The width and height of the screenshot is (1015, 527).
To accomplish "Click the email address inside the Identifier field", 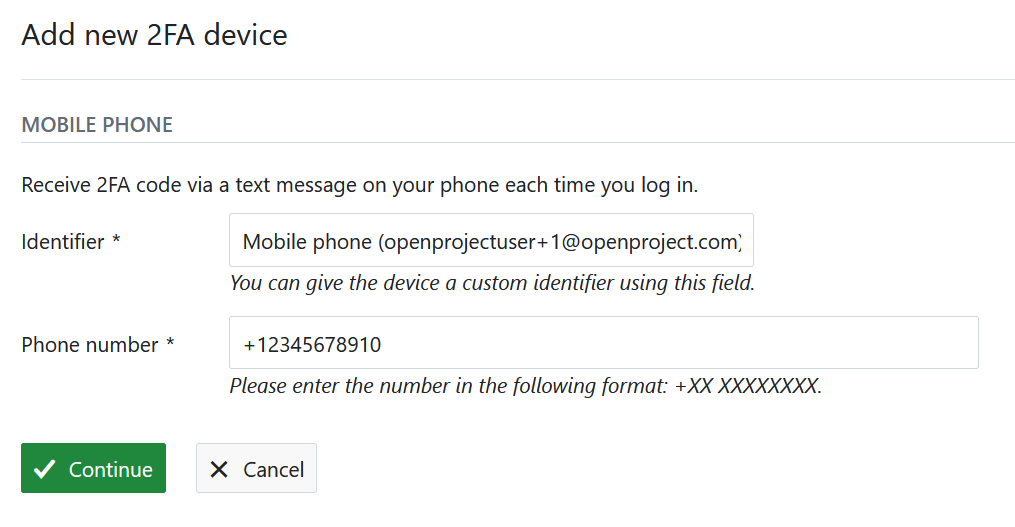I will point(563,241).
